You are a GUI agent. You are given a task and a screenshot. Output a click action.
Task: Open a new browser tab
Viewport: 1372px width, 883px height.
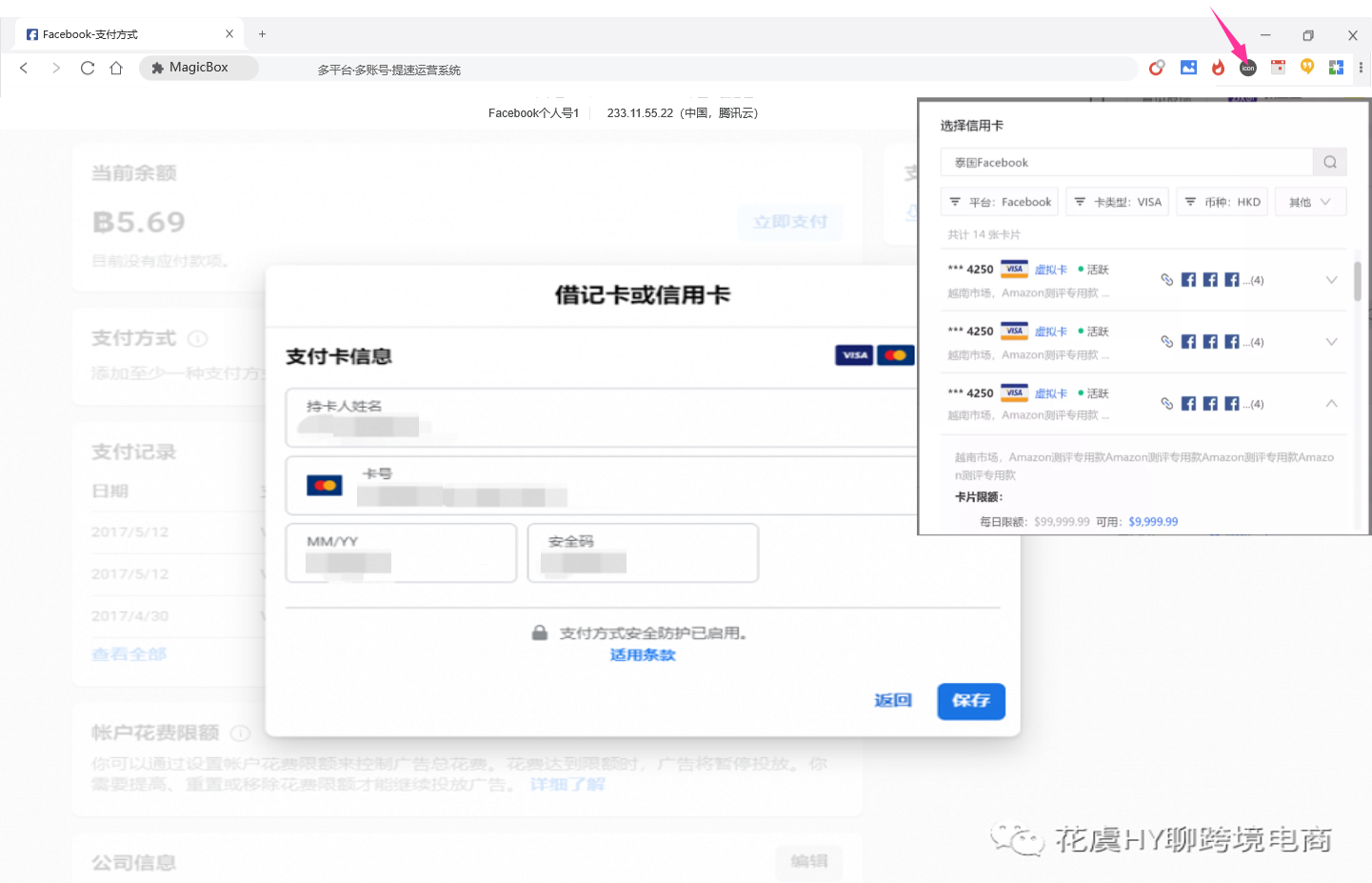tap(262, 34)
